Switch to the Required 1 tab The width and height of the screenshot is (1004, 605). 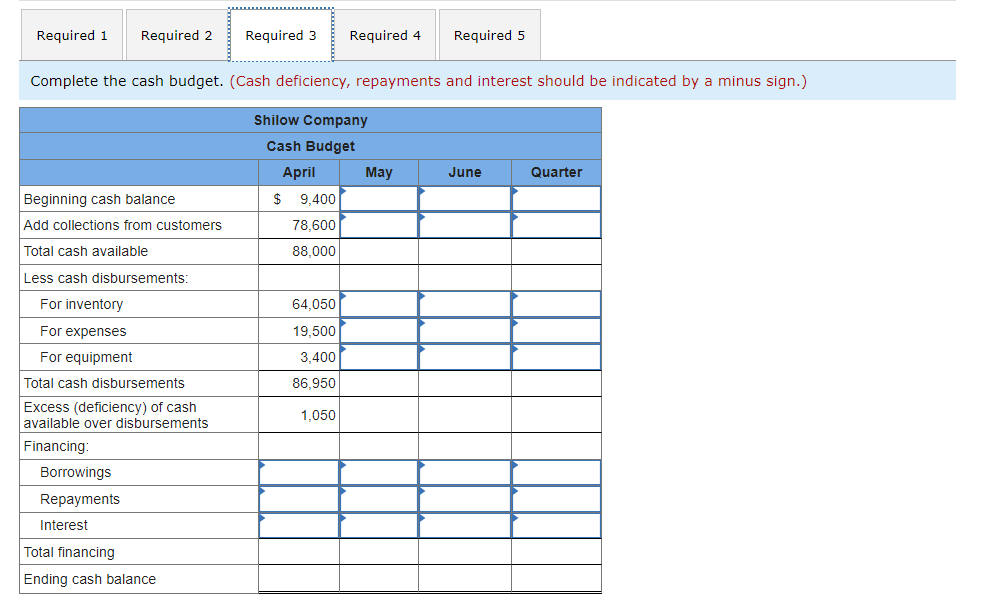(71, 34)
